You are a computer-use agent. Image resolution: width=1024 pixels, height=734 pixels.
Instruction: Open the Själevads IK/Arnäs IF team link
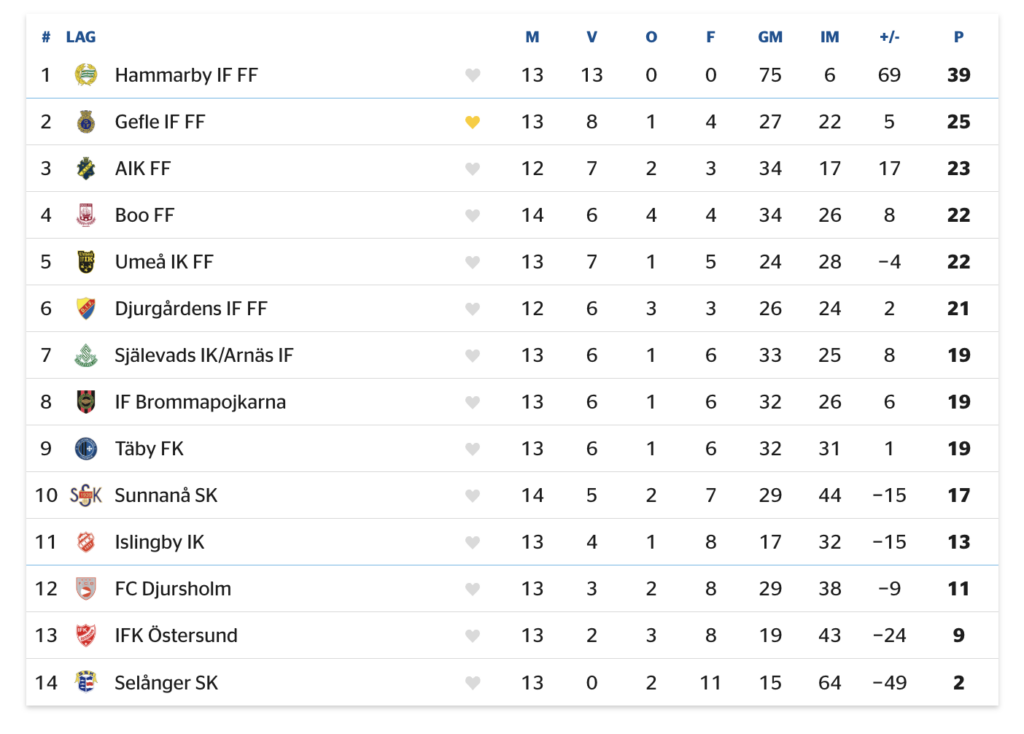coord(204,355)
